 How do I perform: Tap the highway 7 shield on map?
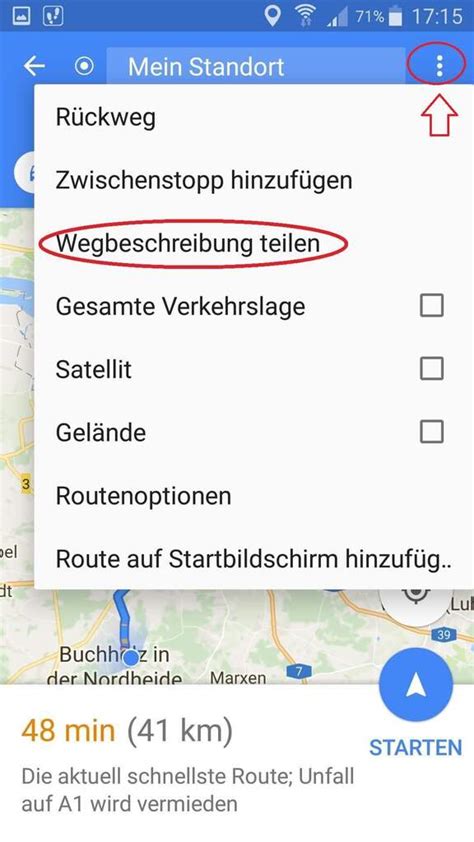pos(299,671)
